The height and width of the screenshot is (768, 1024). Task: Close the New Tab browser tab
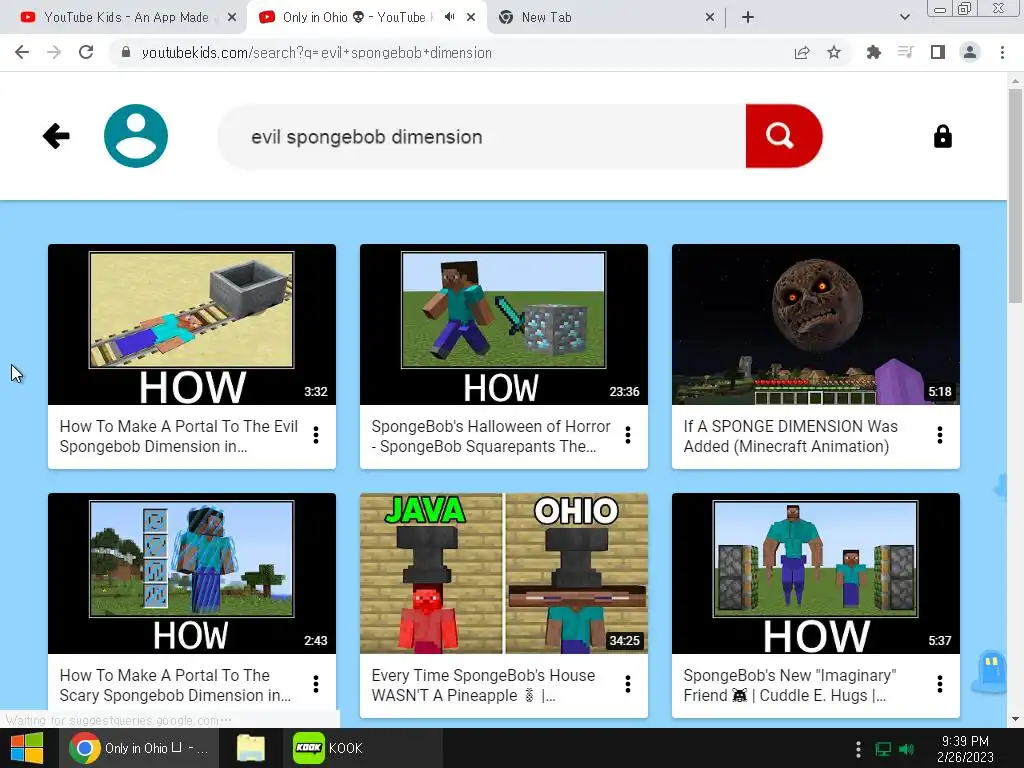[x=710, y=18]
